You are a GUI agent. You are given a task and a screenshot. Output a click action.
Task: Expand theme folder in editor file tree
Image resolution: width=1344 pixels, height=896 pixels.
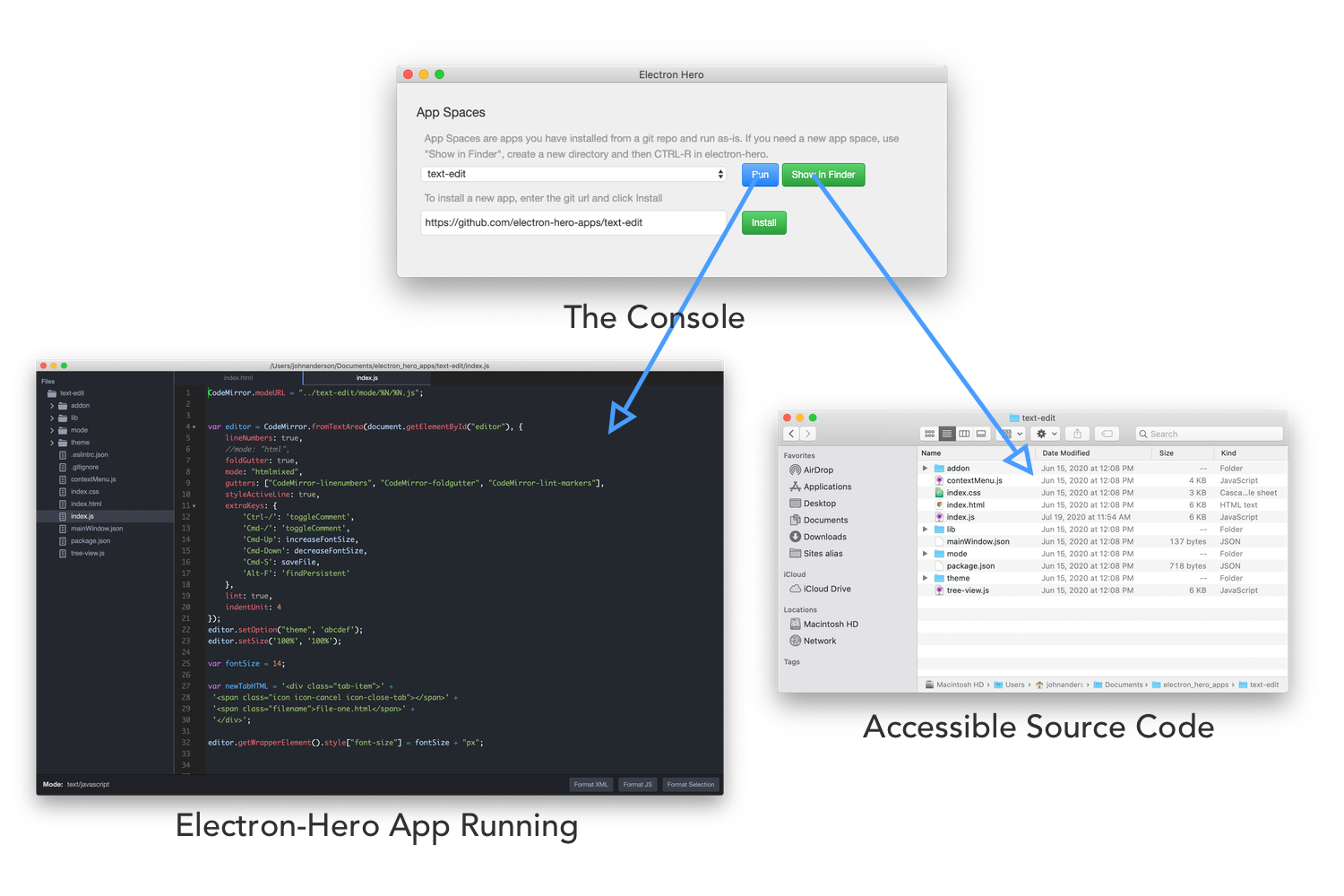[52, 443]
